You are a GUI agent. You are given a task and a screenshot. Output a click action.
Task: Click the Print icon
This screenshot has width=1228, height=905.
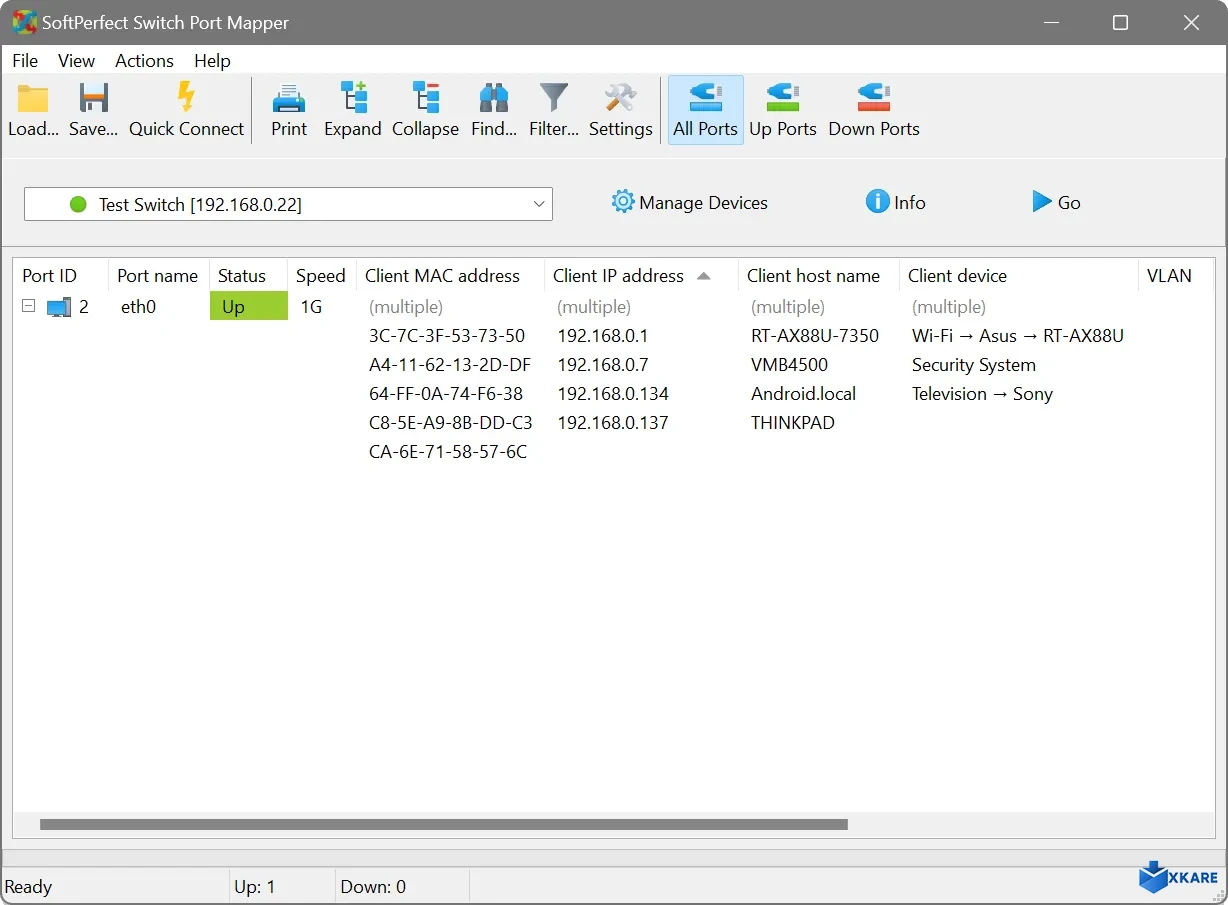pos(289,98)
